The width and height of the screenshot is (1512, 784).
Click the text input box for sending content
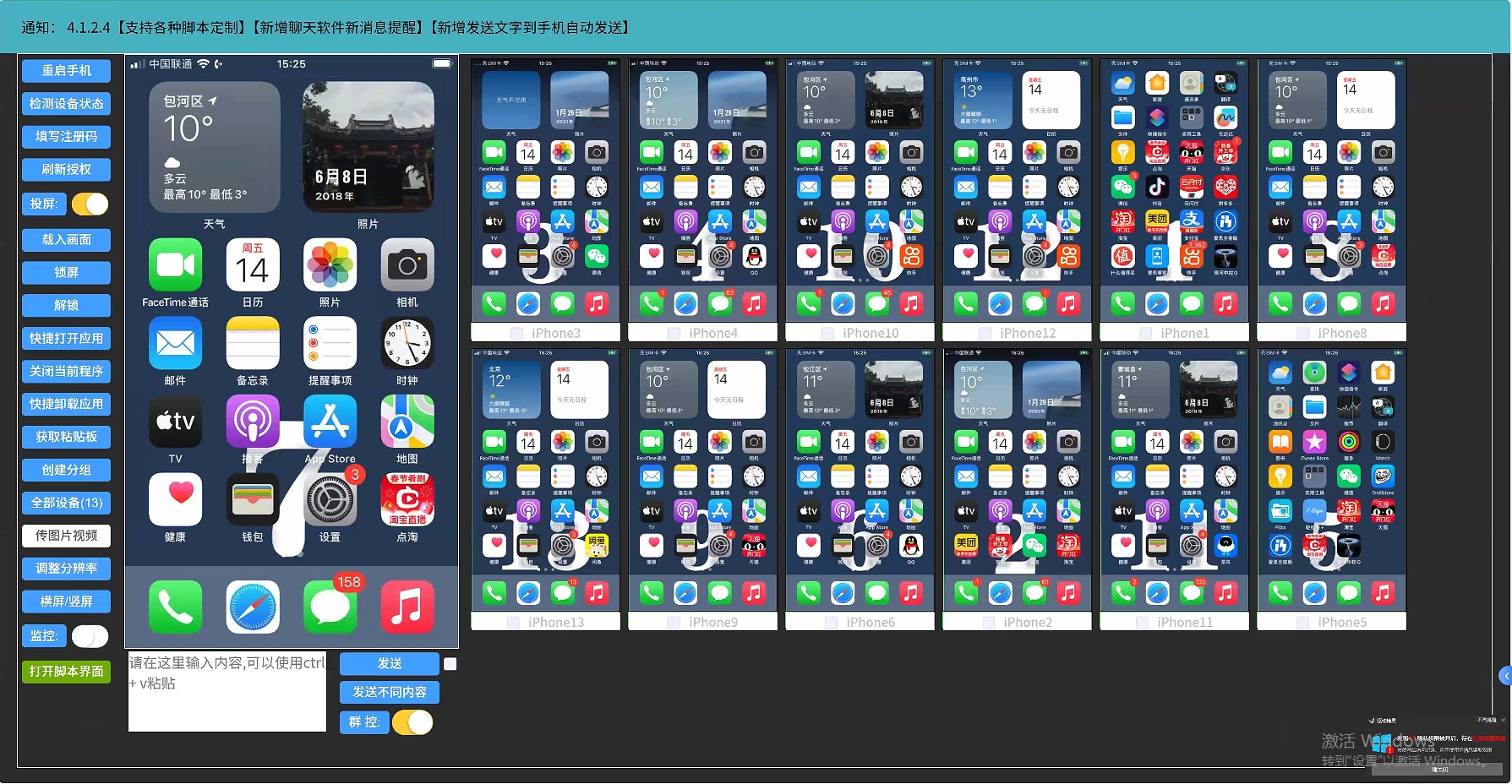click(227, 692)
